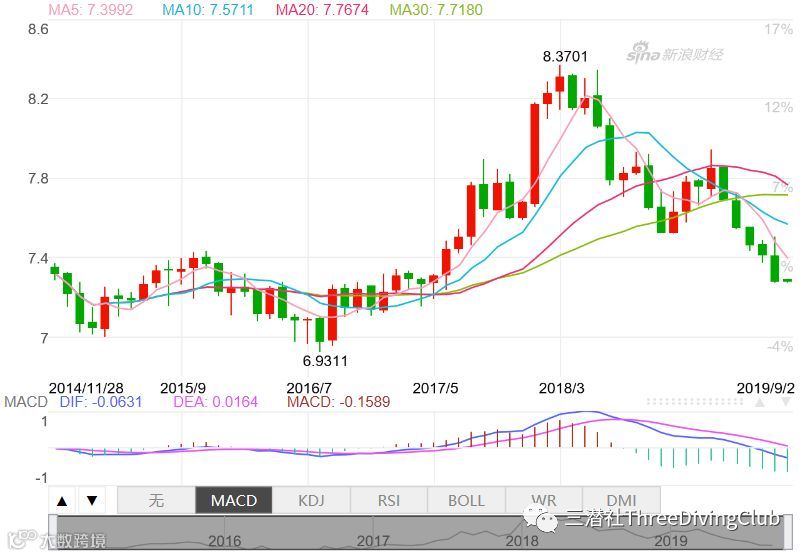Click the small grey down arrow near dotted bar
The image size is (806, 556).
(x=786, y=402)
